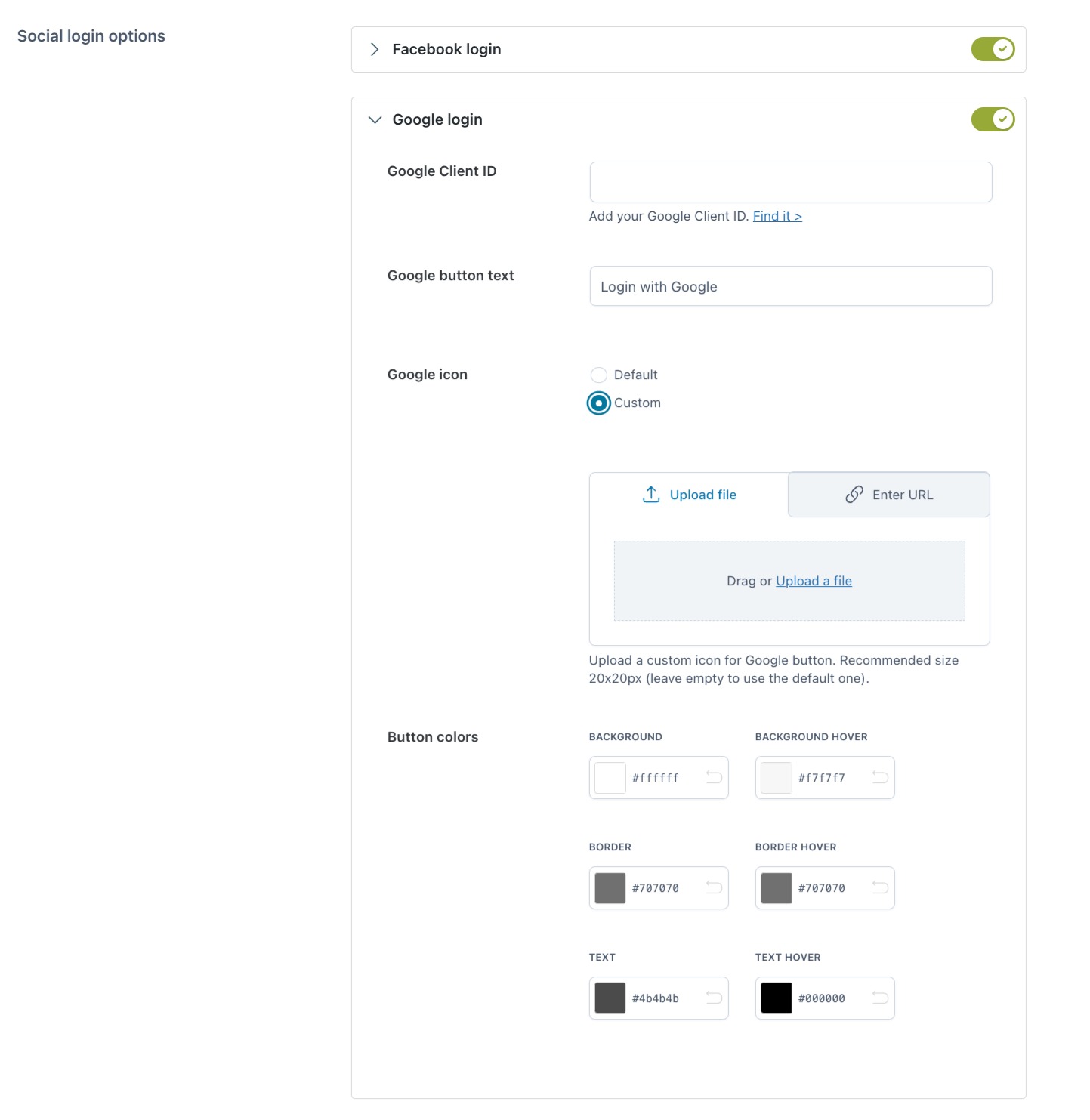Switch to the Enter URL tab

889,495
